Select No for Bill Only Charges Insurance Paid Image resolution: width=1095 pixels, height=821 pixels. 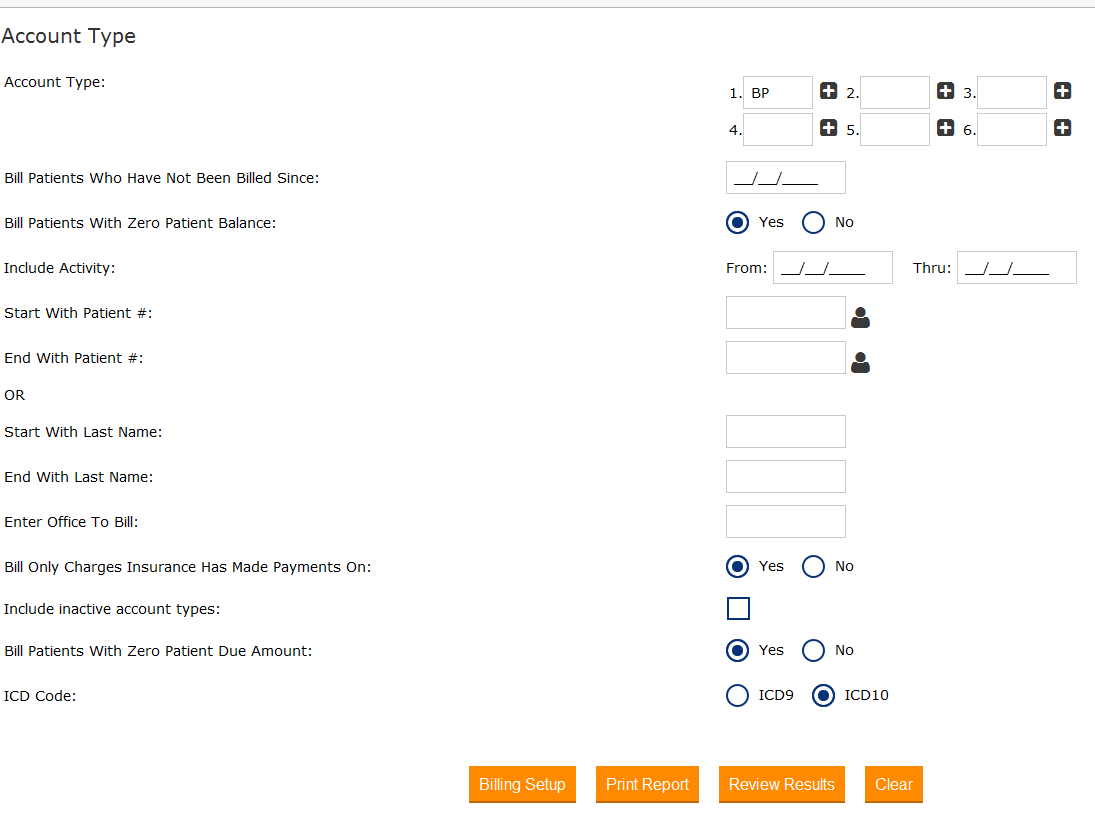coord(814,567)
